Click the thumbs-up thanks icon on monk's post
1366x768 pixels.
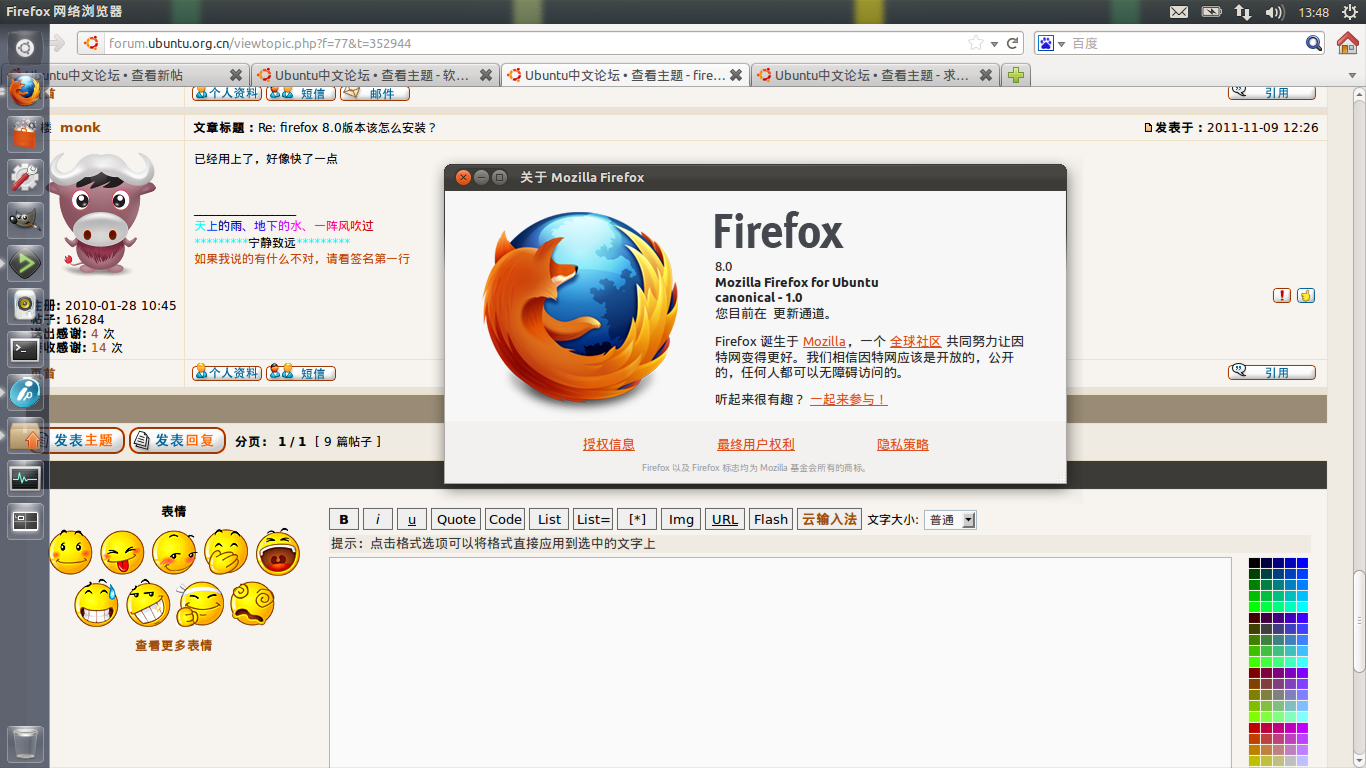[x=1306, y=295]
